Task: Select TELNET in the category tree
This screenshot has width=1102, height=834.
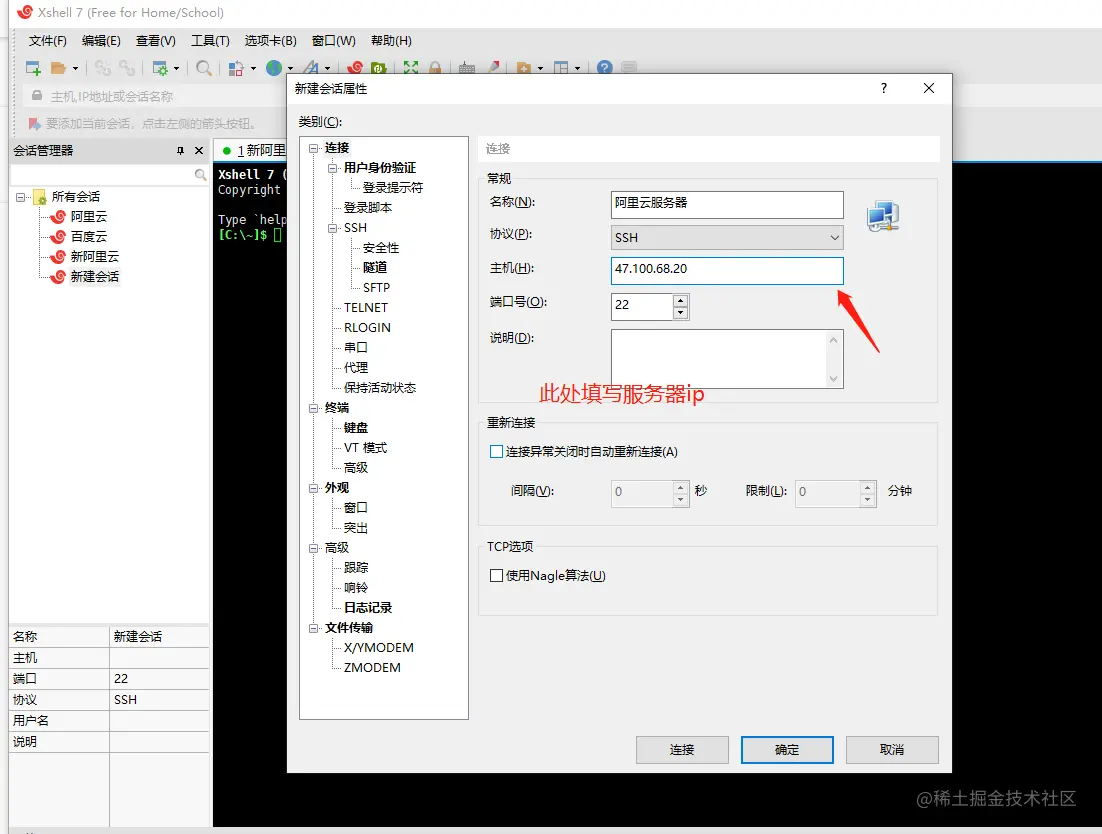Action: (x=365, y=308)
